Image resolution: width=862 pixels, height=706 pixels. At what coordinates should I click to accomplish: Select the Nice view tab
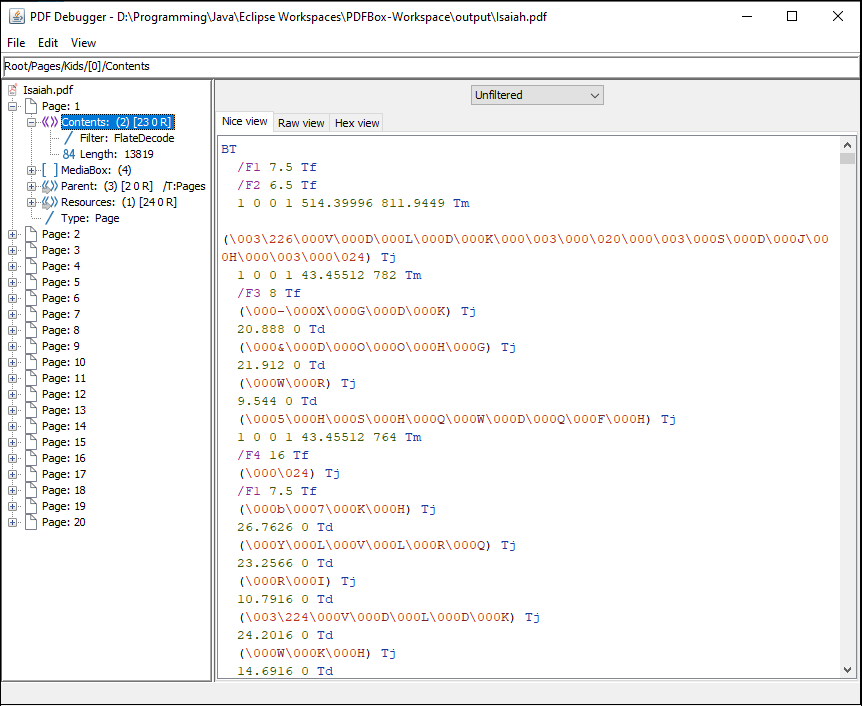tap(245, 122)
